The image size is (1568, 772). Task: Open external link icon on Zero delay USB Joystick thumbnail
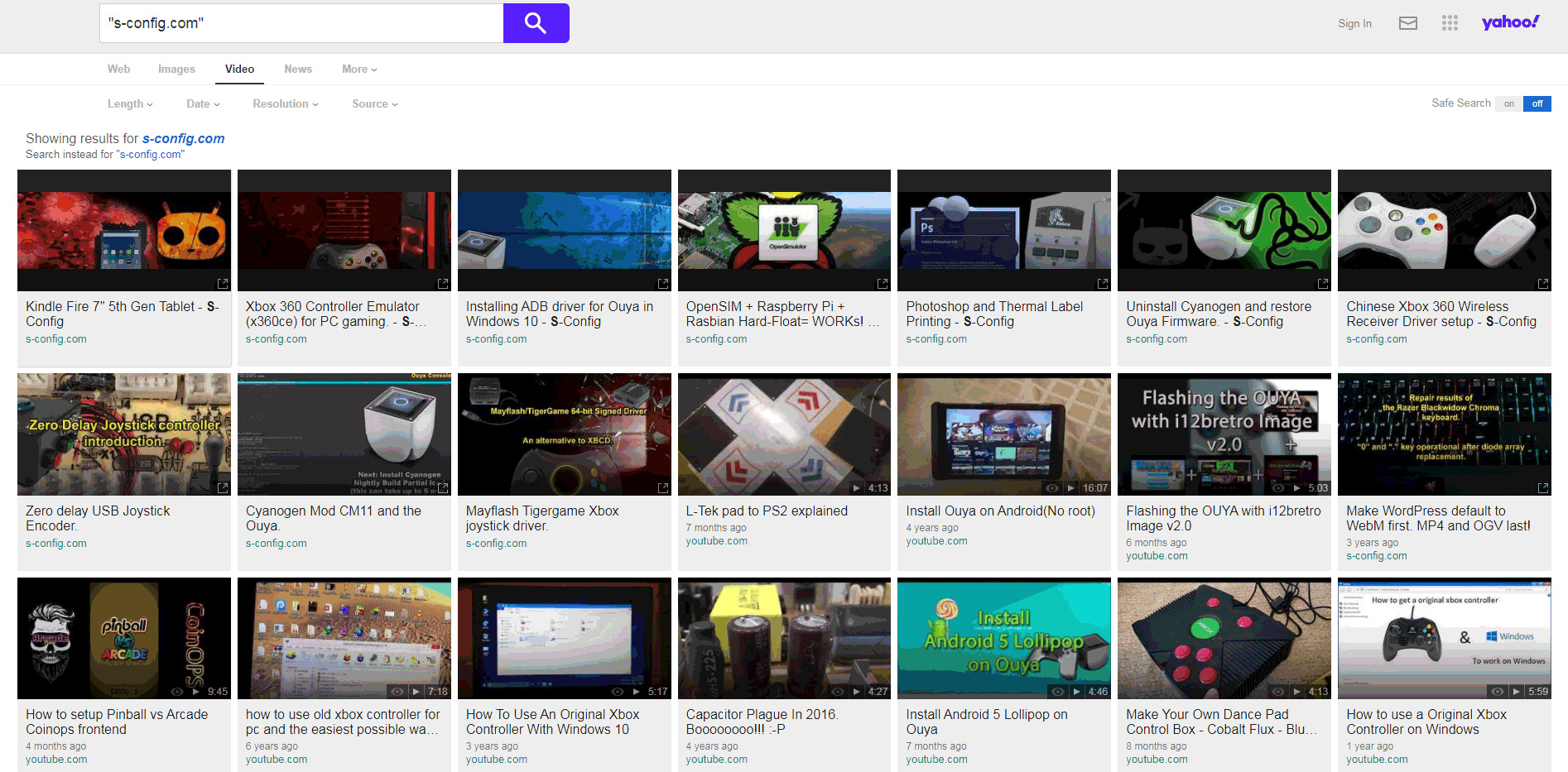click(x=223, y=488)
